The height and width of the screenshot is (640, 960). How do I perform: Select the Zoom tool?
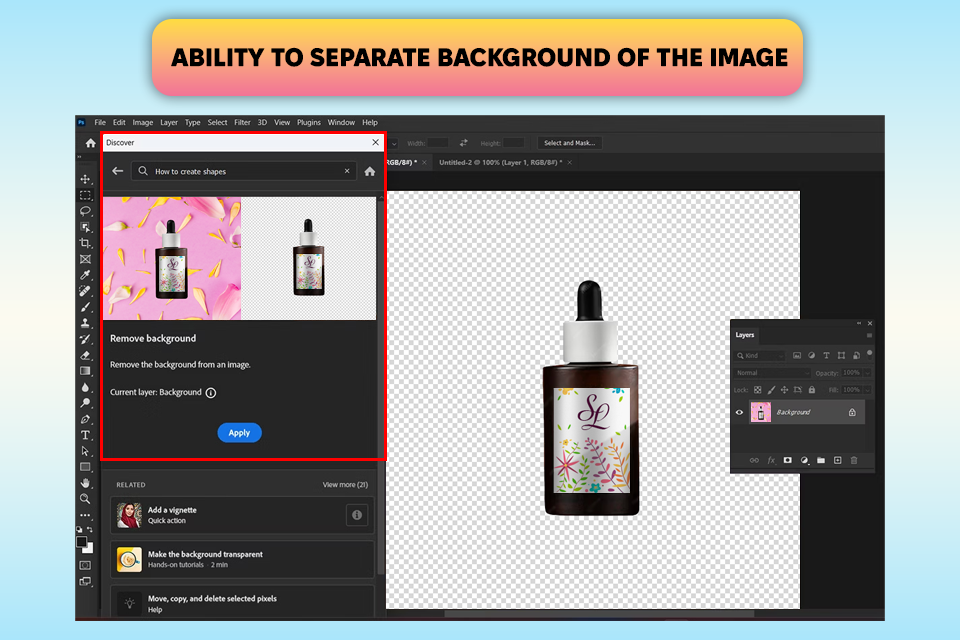pos(85,499)
